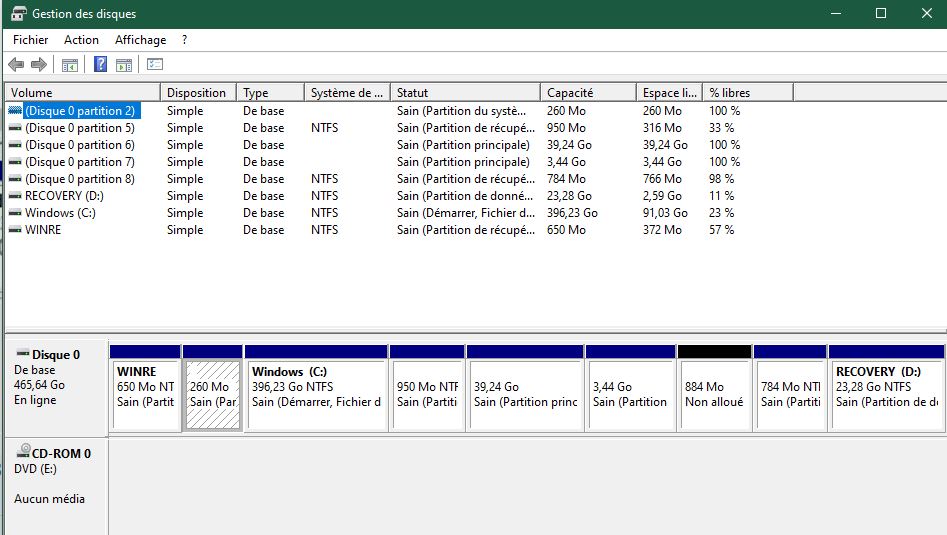Sort by the Statut column header
The image size is (947, 535).
465,92
